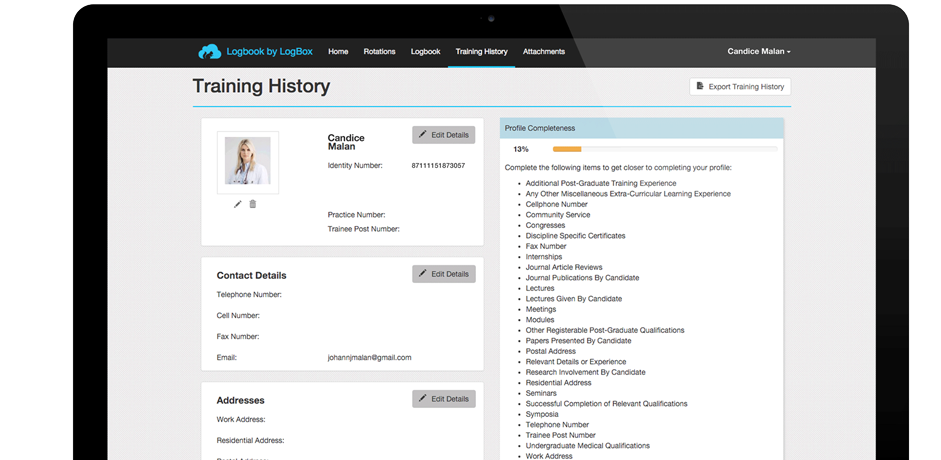Delete profile photo with trash icon
This screenshot has height=460, width=941.
253,204
